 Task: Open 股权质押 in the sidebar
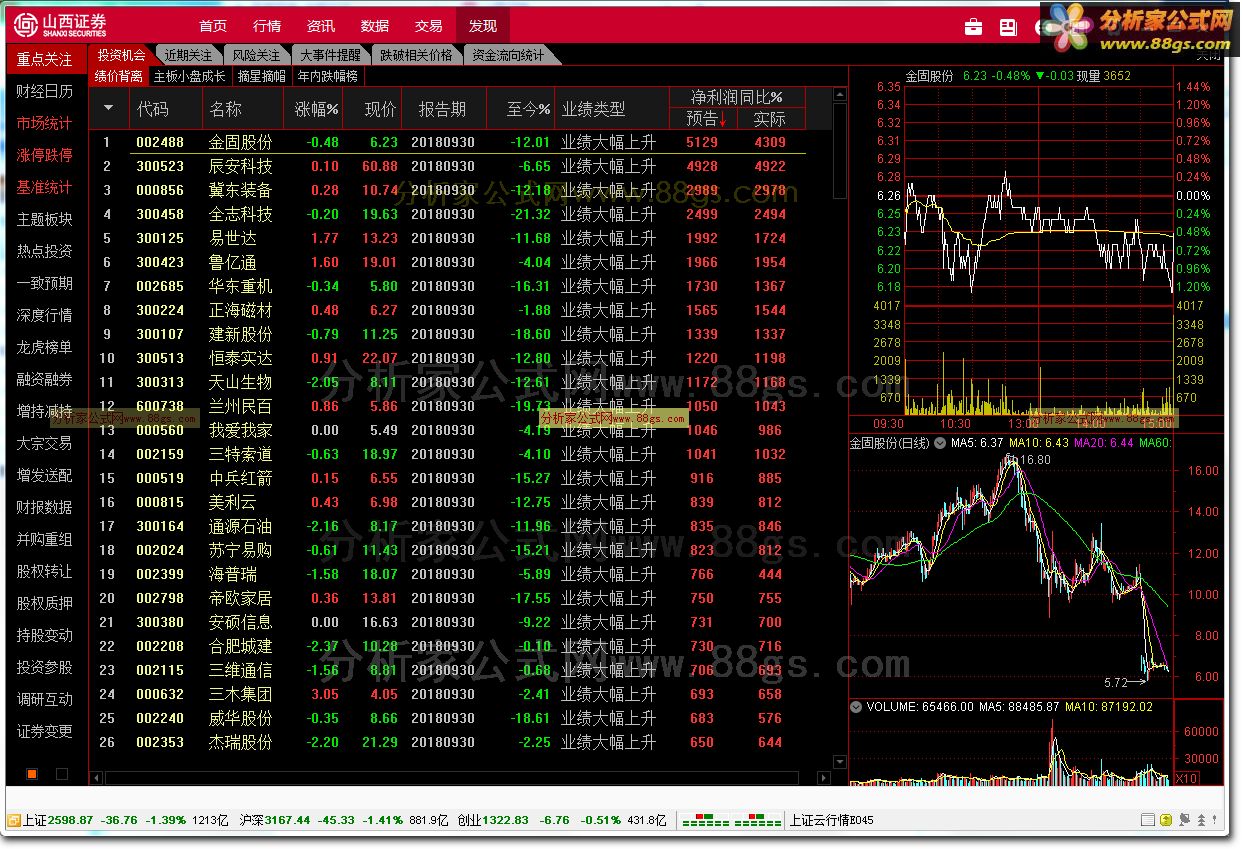click(45, 603)
